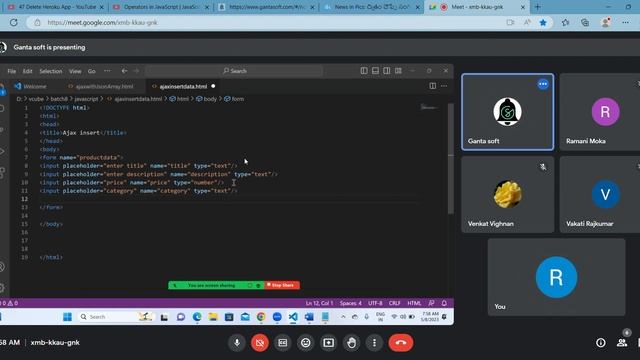
Task: Click vcube in breadcrumb path
Action: 36,99
